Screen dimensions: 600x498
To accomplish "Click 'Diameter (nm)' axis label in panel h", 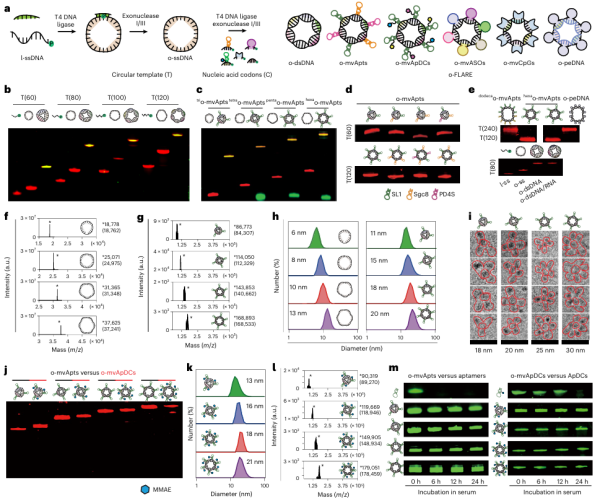I will click(x=362, y=348).
